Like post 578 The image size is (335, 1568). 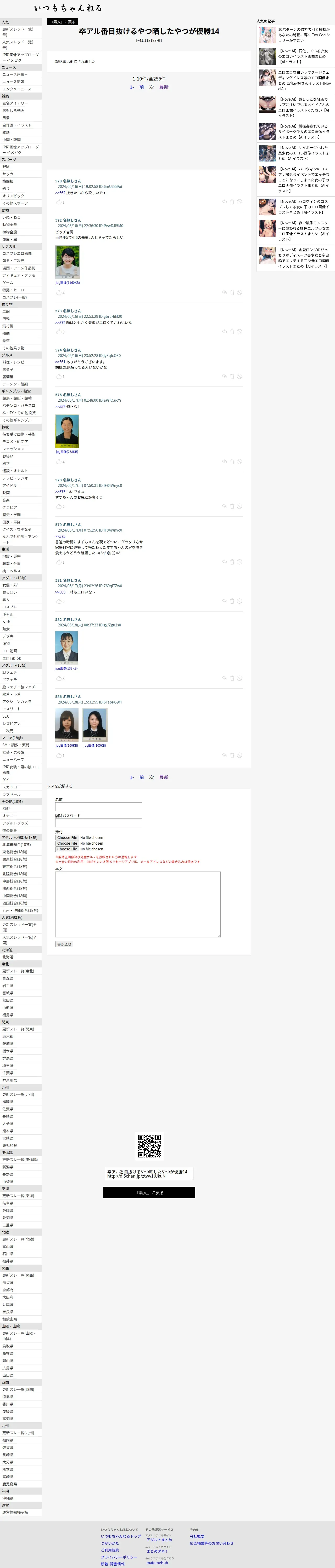click(59, 506)
